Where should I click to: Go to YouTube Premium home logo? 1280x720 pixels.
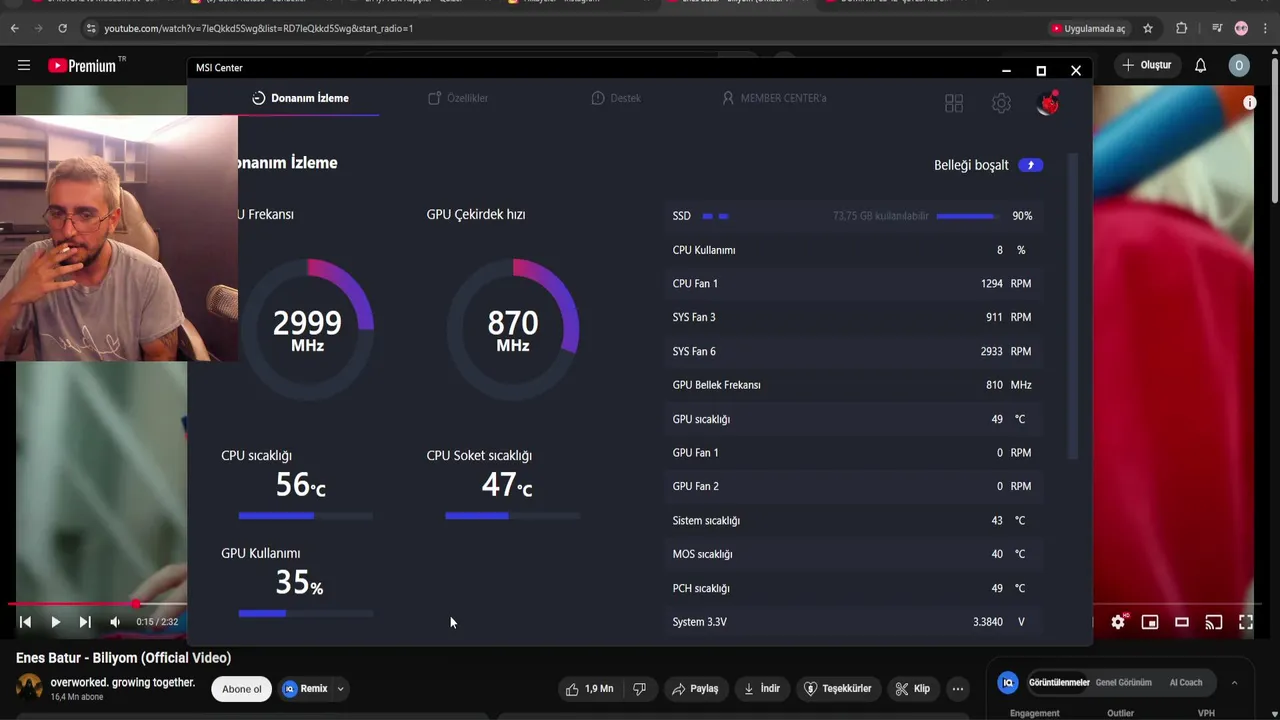[83, 65]
